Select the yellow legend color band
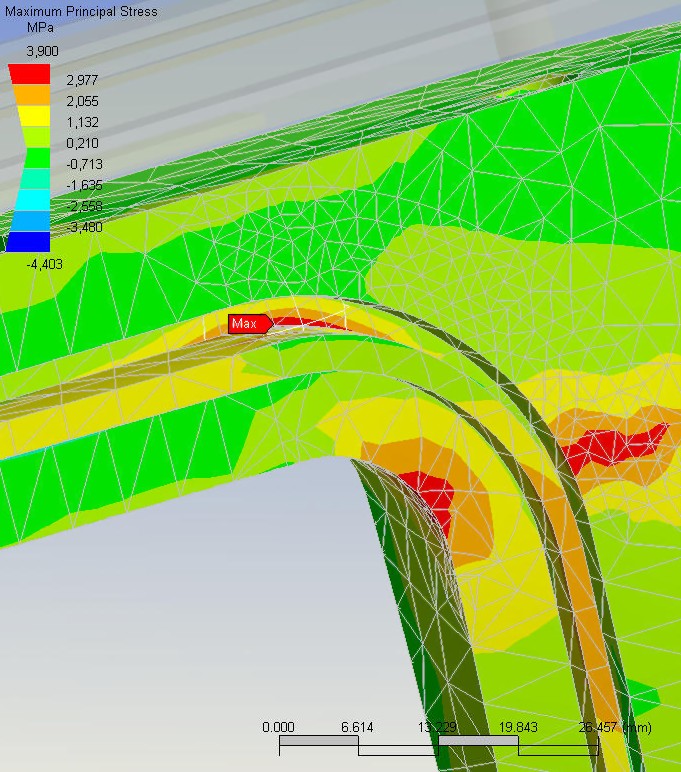The width and height of the screenshot is (681, 772). [29, 115]
